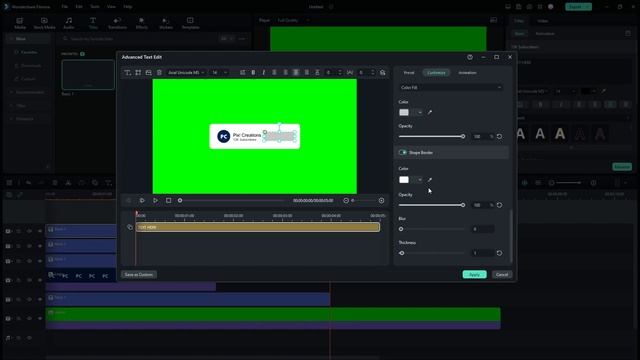Click the Cancel button
Viewport: 640px width, 360px height.
502,274
